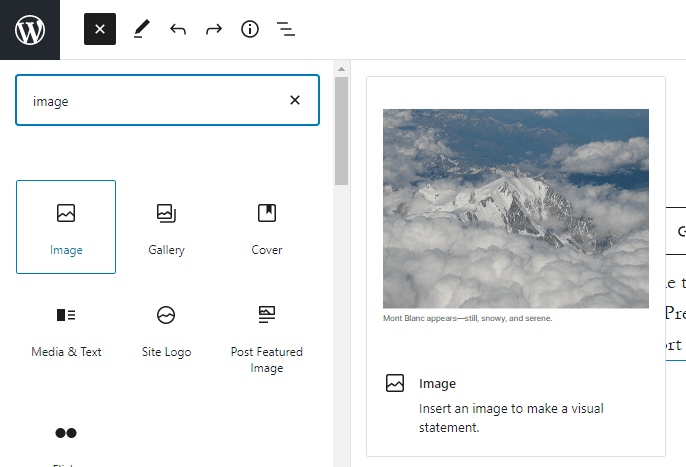
Task: Select the Edit pencil tool
Action: click(141, 30)
